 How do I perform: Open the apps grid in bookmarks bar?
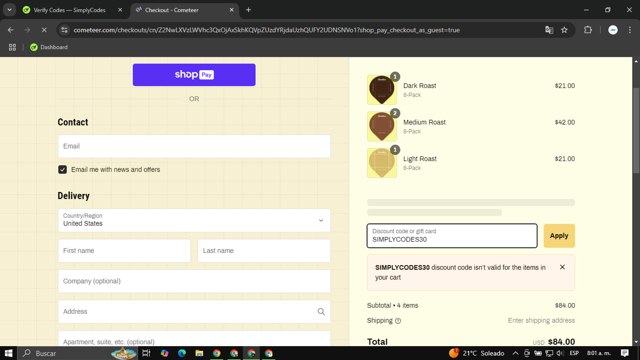click(12, 47)
